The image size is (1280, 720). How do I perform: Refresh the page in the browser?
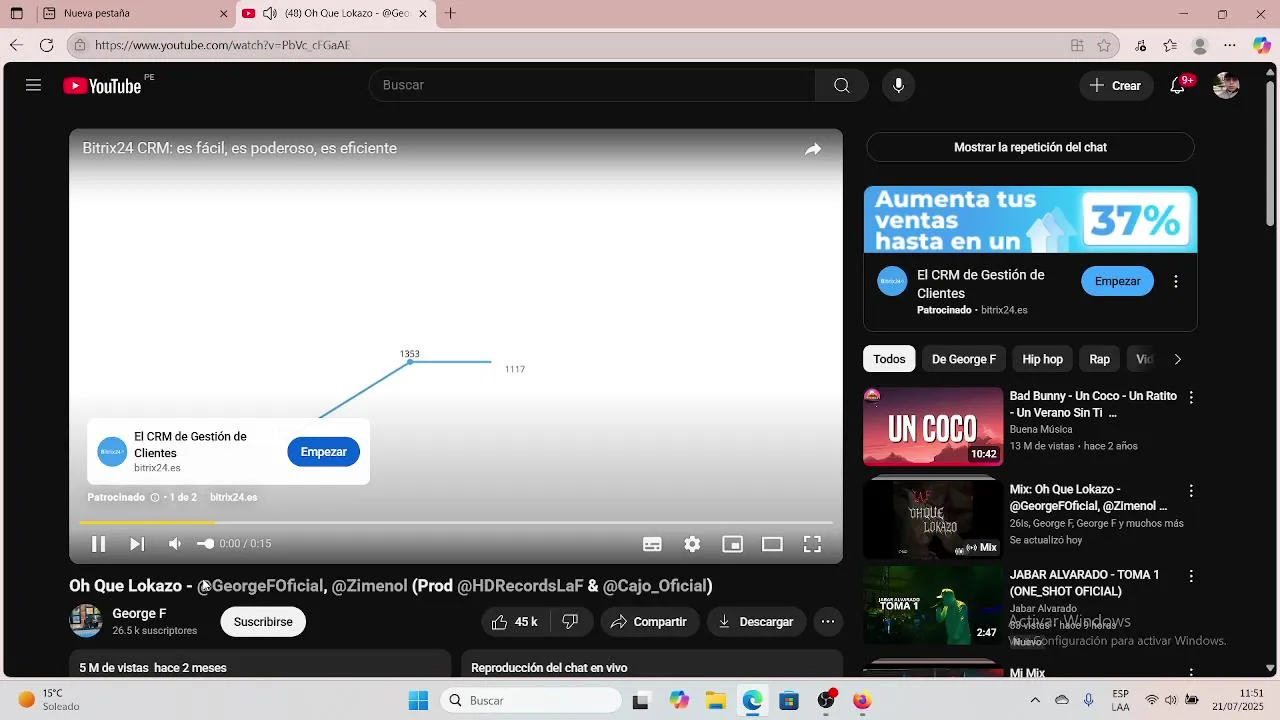pos(46,45)
